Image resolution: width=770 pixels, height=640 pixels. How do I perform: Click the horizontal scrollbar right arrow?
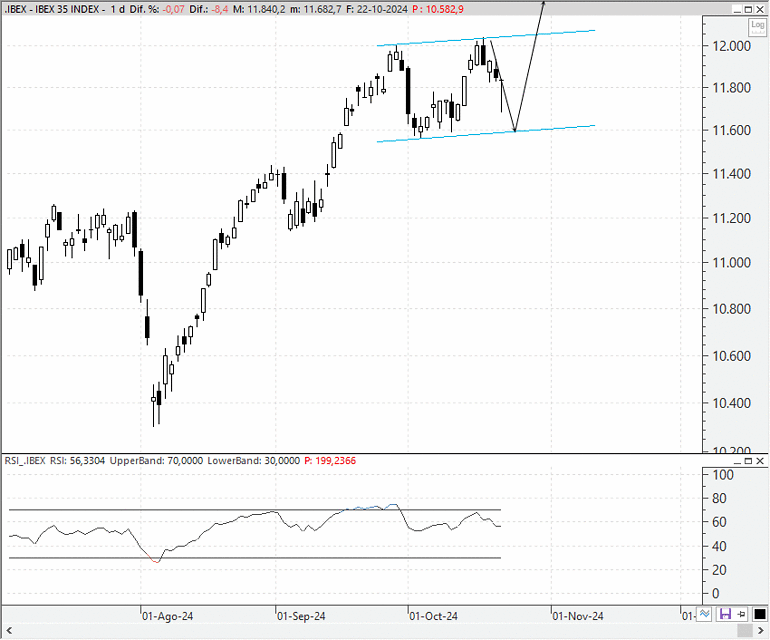[761, 631]
